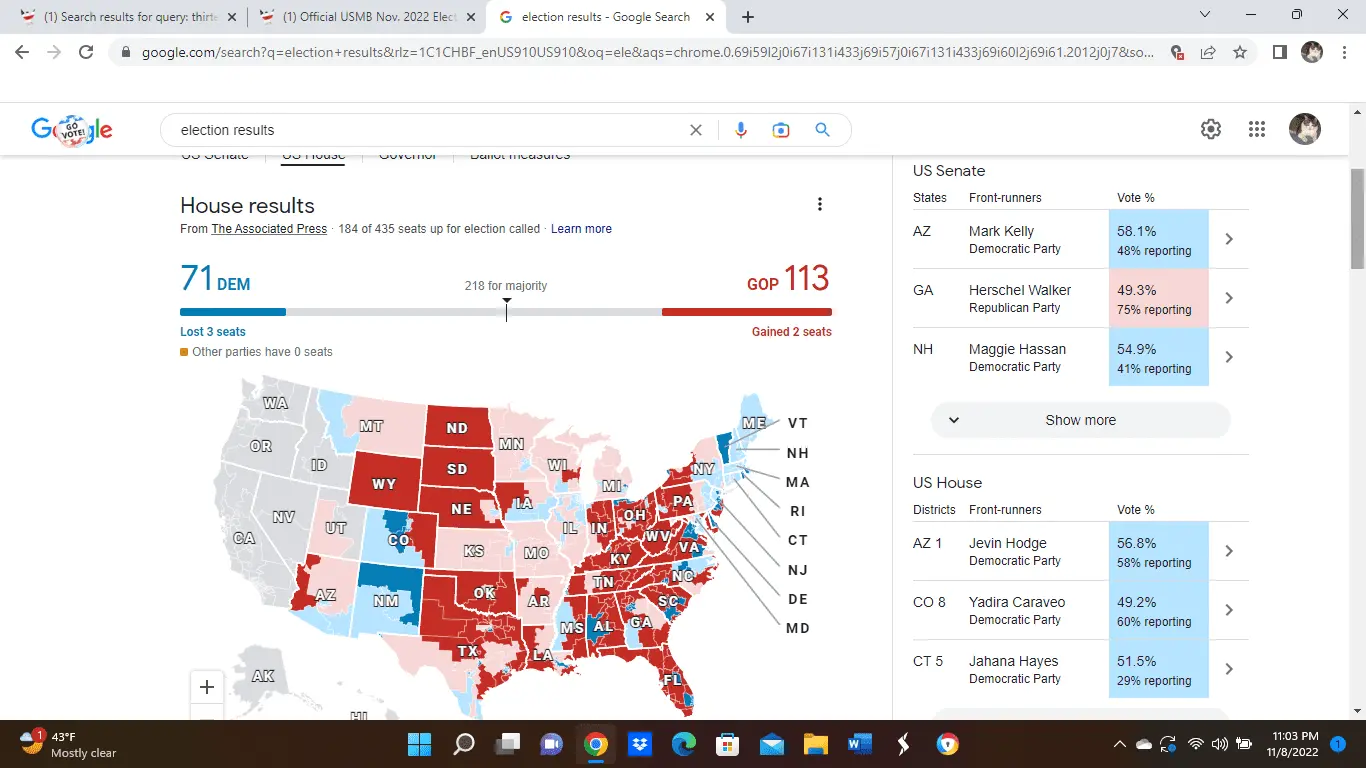Click inside the election results search field

coord(420,130)
